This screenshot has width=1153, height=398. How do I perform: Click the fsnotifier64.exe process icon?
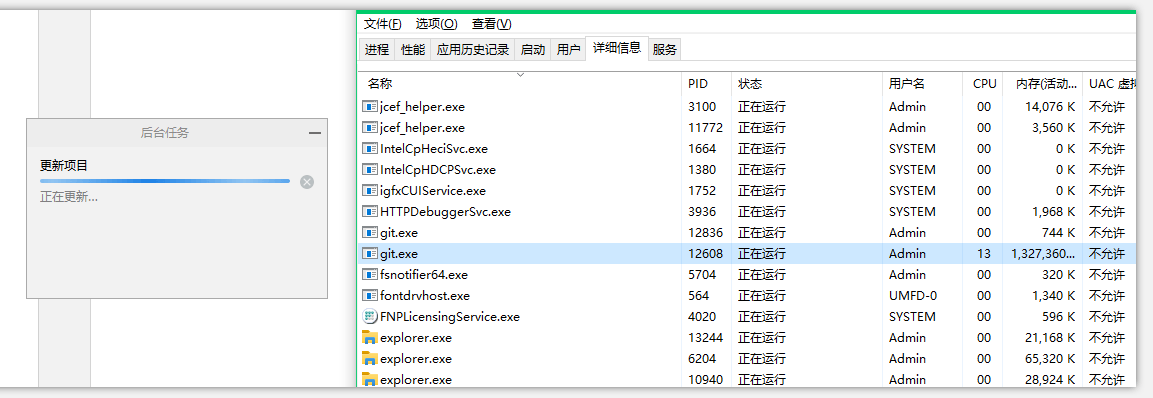coord(370,274)
